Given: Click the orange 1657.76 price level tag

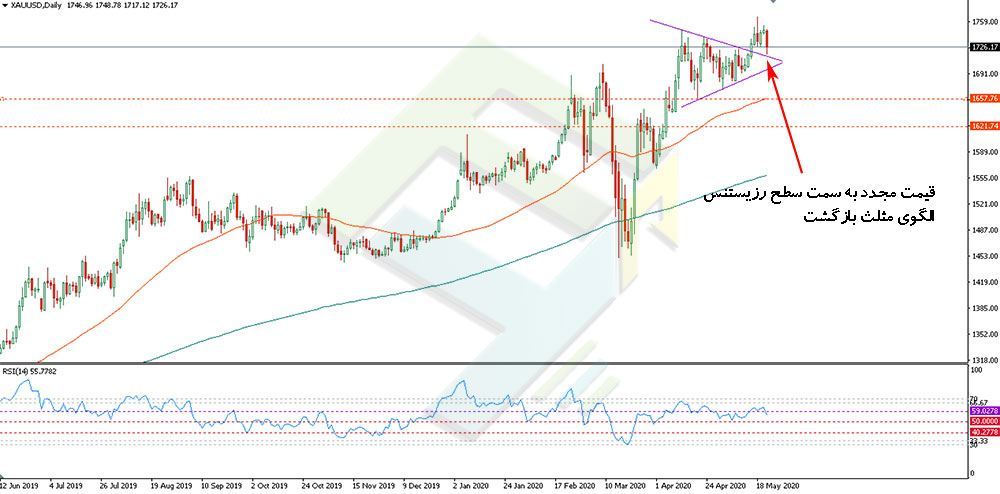Looking at the screenshot, I should [984, 98].
